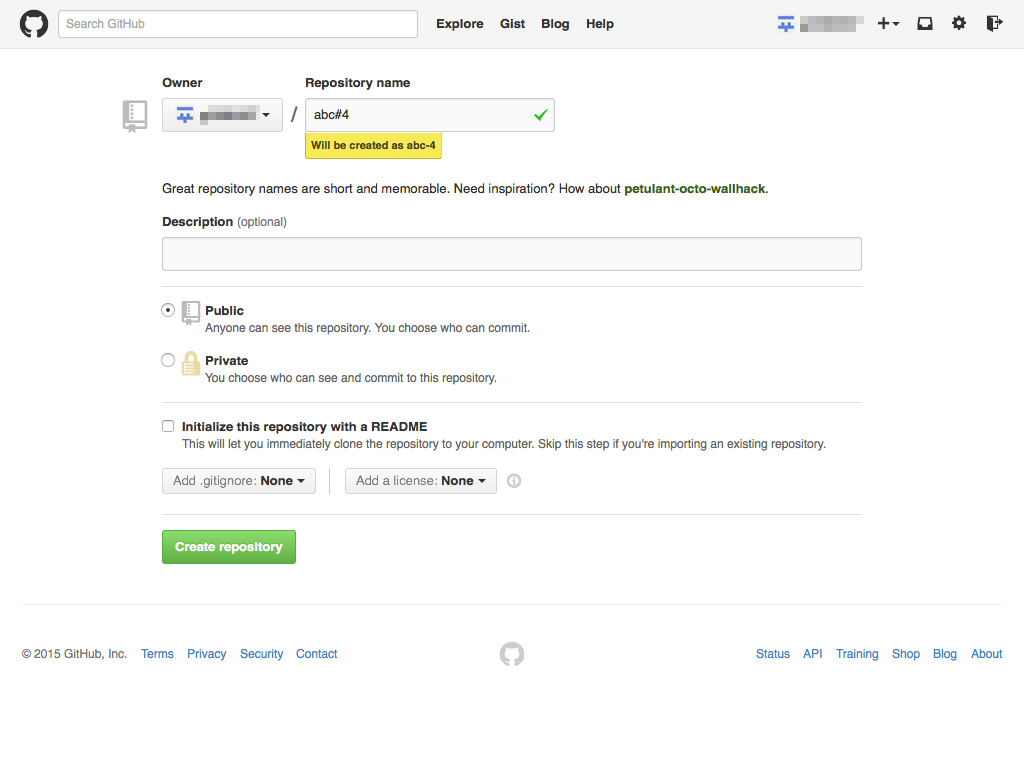Enable Initialize this repository with a README

coord(168,426)
